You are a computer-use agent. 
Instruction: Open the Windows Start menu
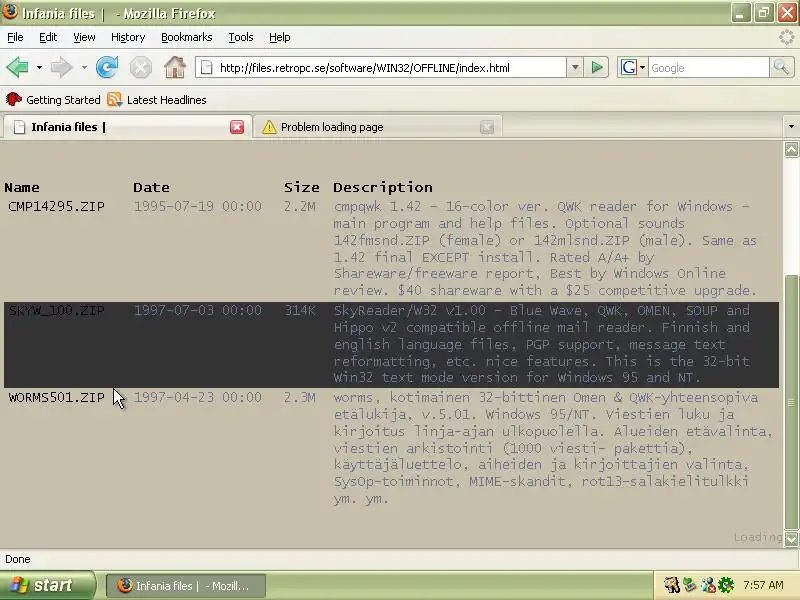tap(47, 585)
